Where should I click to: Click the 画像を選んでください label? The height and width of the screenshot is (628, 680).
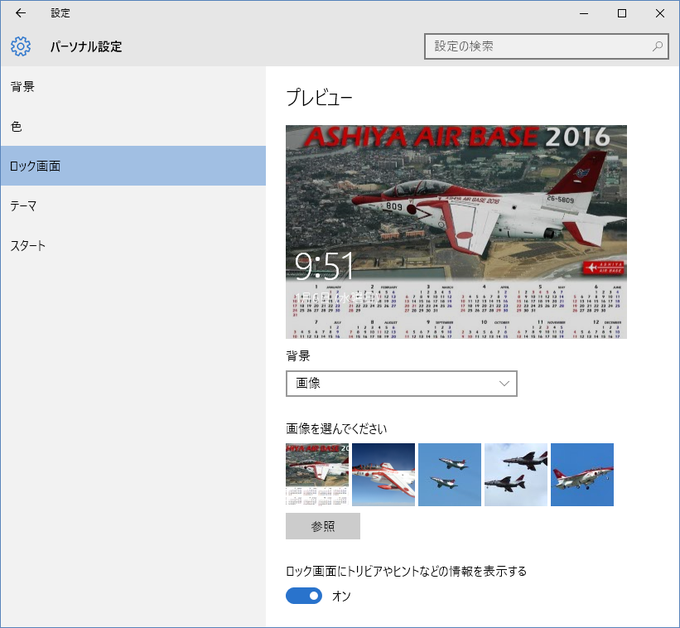336,429
